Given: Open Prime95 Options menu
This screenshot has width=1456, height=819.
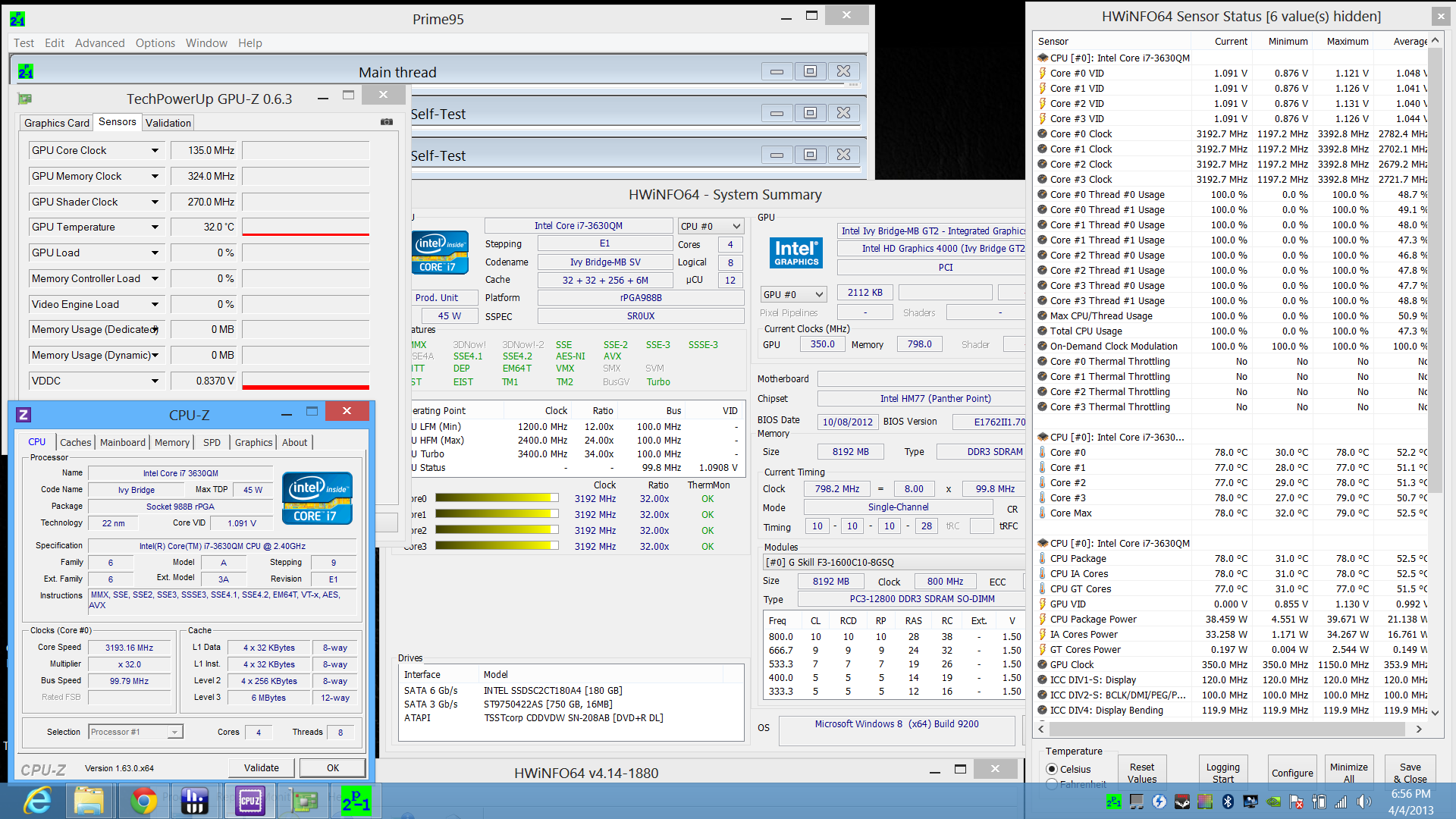Looking at the screenshot, I should coord(155,43).
